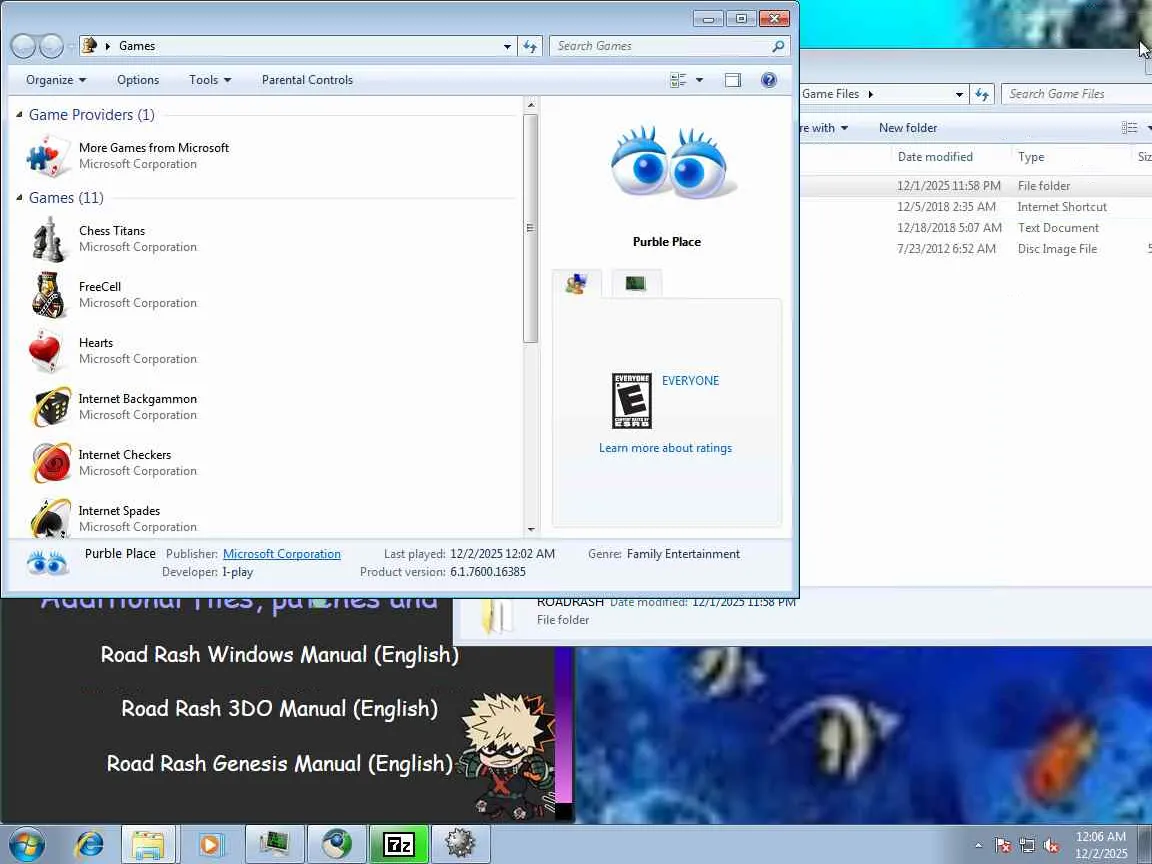Image resolution: width=1152 pixels, height=864 pixels.
Task: Open the Options toolbar item
Action: (138, 80)
